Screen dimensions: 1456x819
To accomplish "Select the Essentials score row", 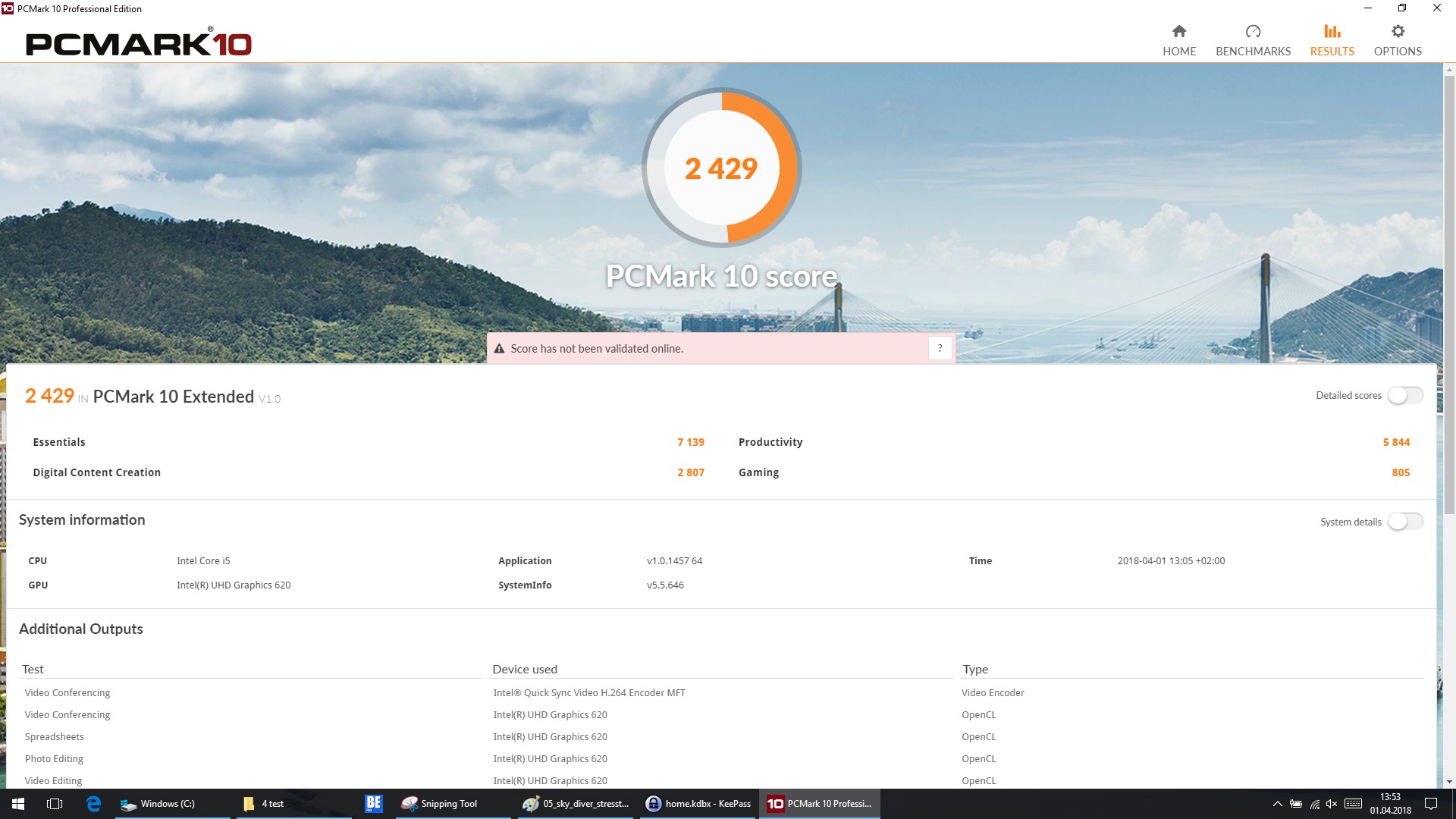I will 59,442.
